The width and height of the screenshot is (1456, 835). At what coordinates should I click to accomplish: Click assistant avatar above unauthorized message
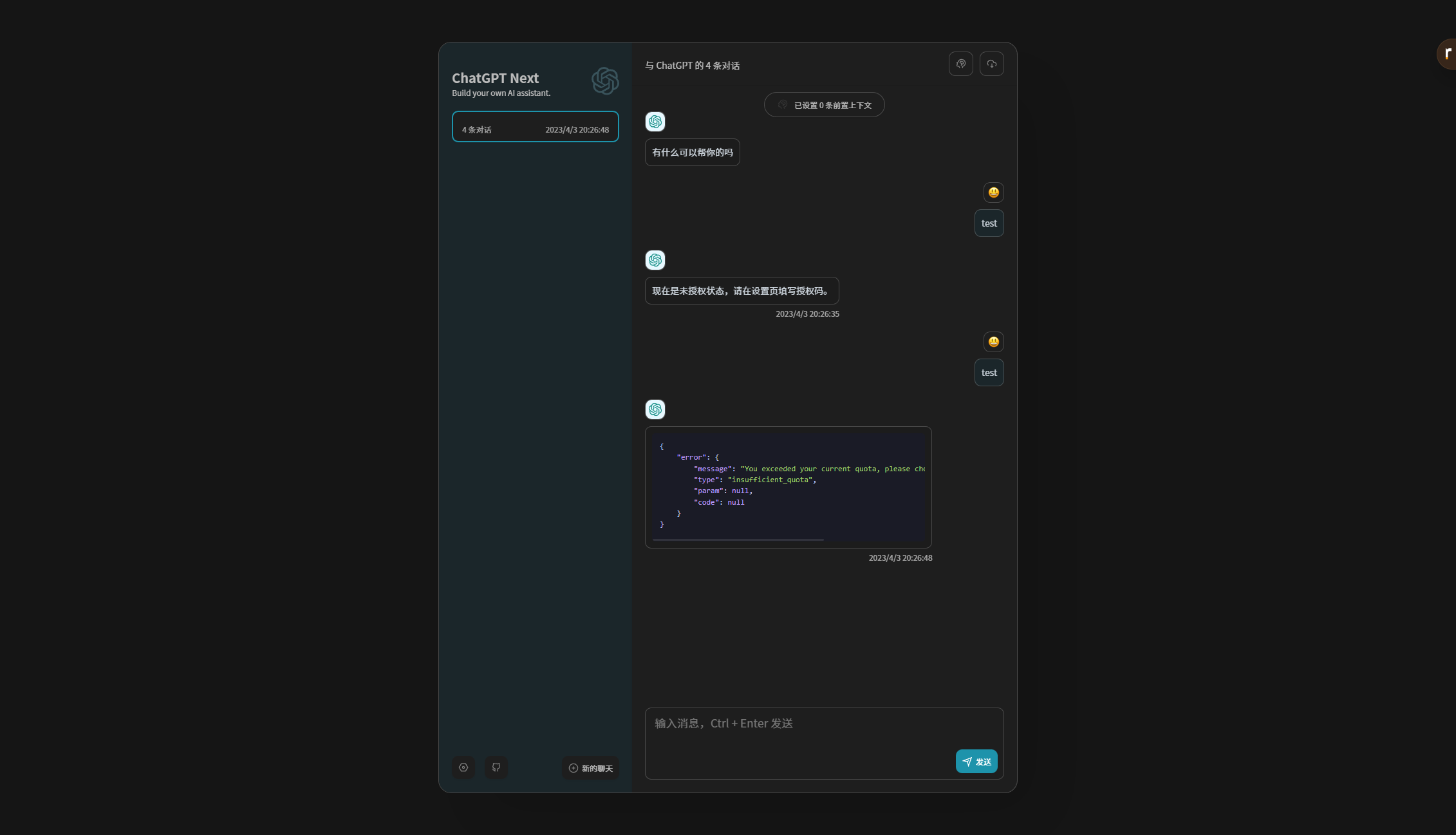[x=655, y=260]
